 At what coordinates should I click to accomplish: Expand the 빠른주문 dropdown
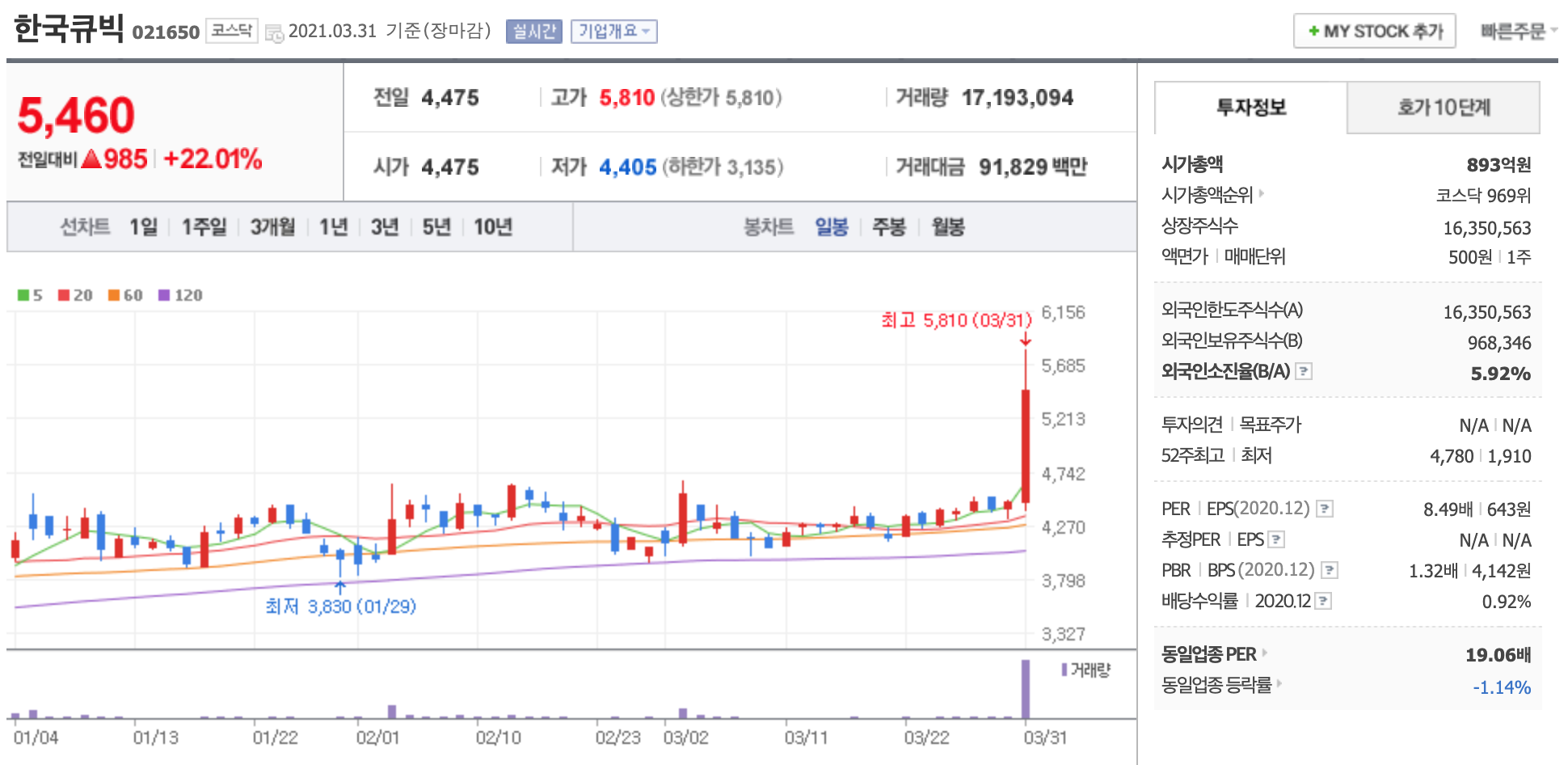(x=1519, y=31)
